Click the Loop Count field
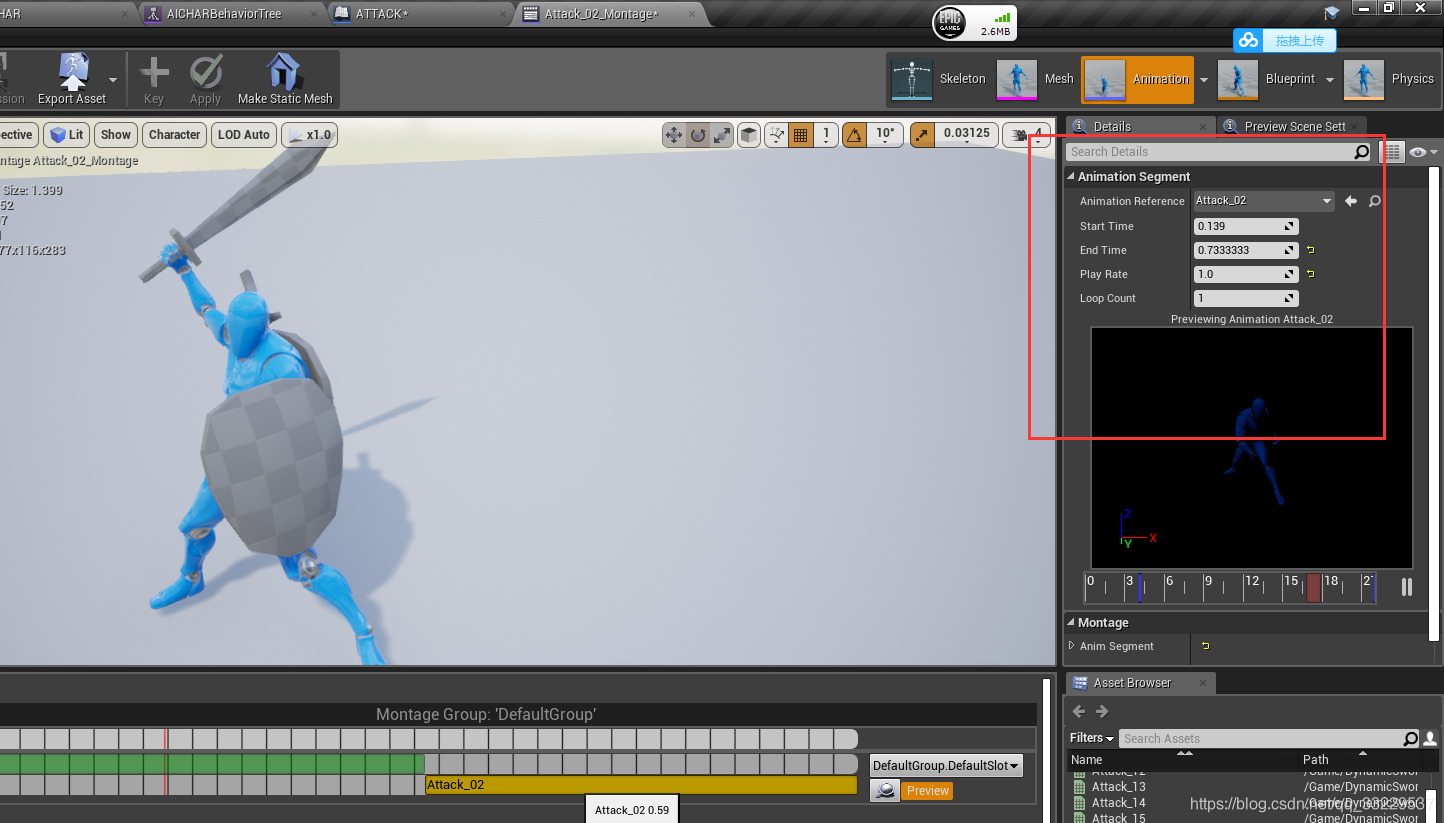 coord(1246,298)
